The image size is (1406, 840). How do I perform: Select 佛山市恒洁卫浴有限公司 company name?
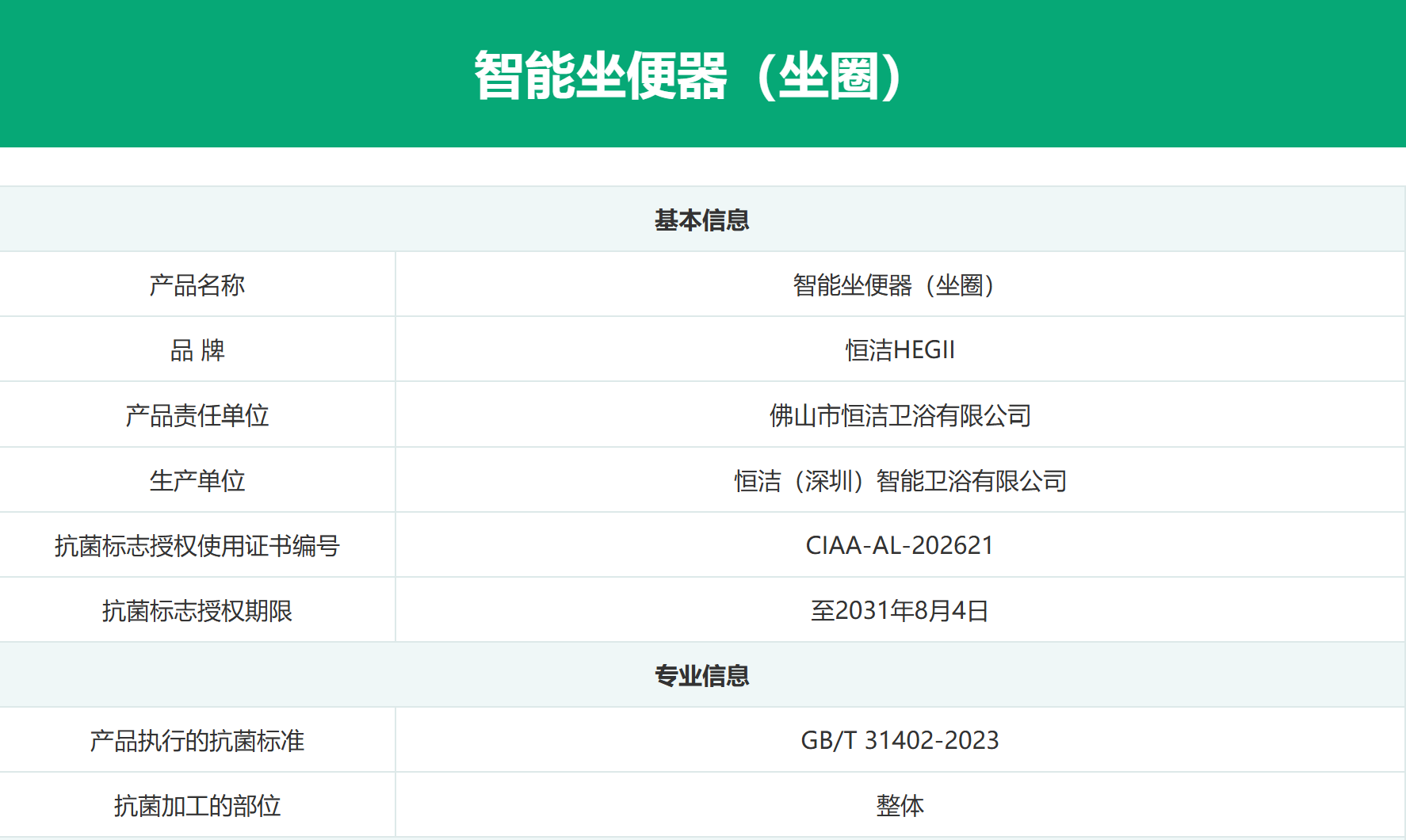click(900, 415)
